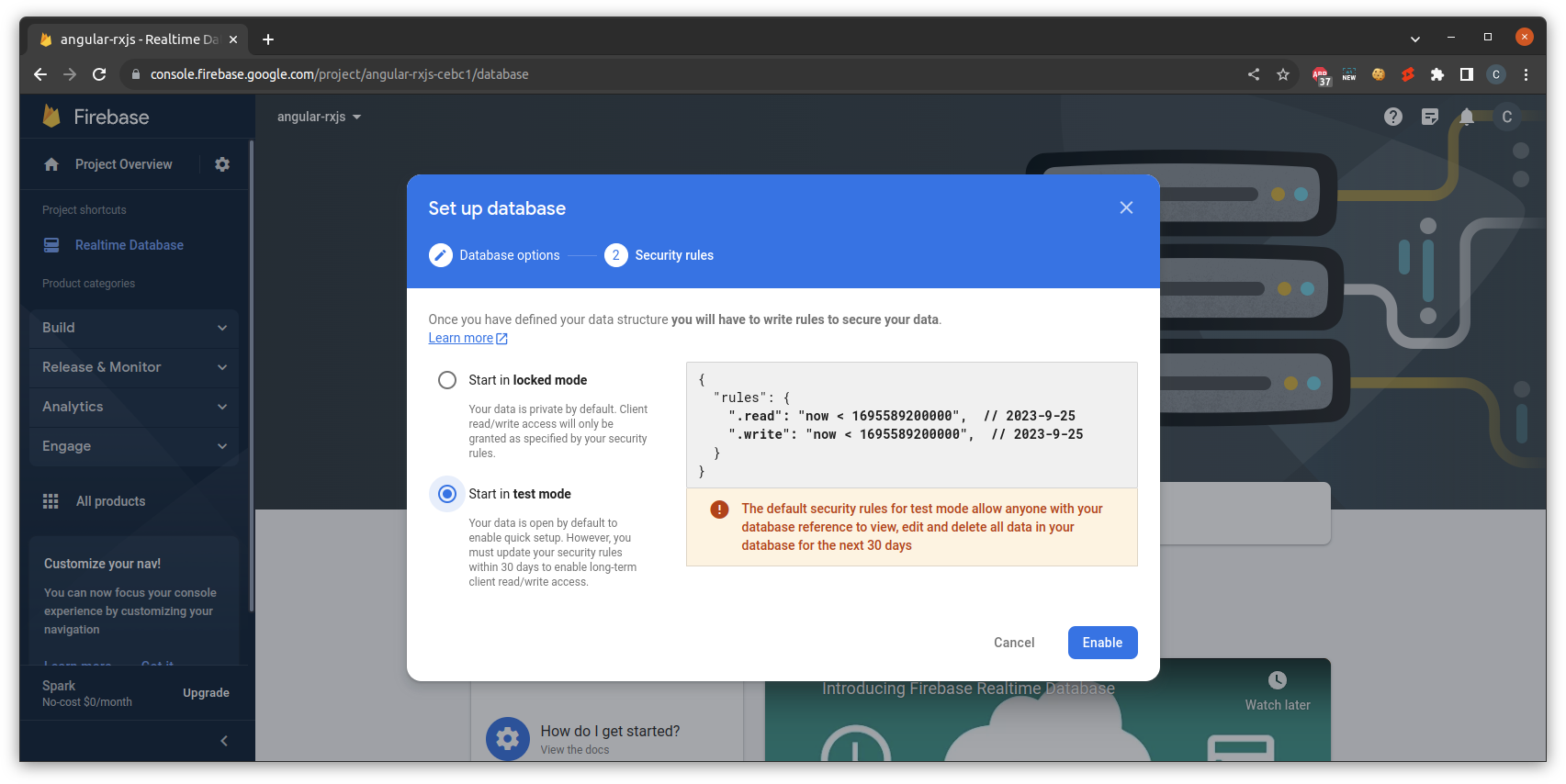Click the Firebase account avatar C
Screen dimensions: 1566x784
click(1506, 117)
